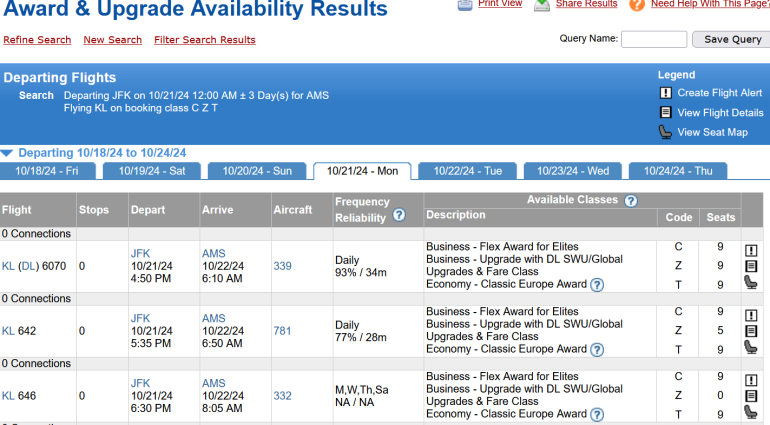The width and height of the screenshot is (770, 425).
Task: Open the 10/18/24 - Fri date tab
Action: click(48, 171)
